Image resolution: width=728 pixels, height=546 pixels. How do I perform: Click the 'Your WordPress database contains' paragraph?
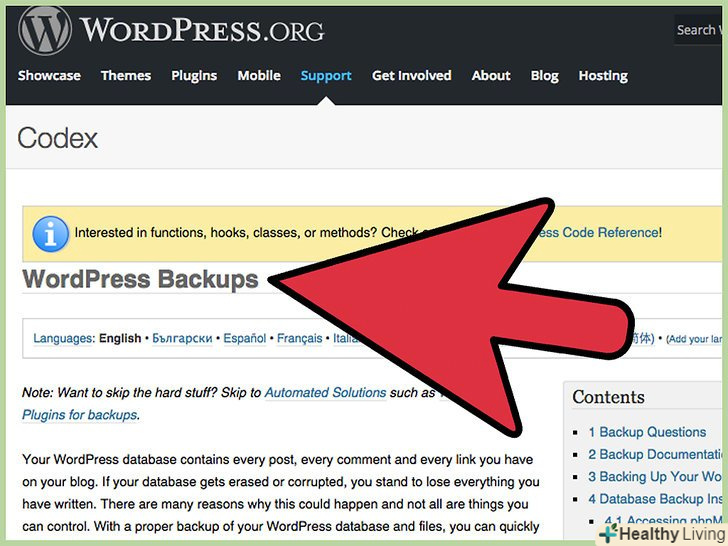pos(280,493)
